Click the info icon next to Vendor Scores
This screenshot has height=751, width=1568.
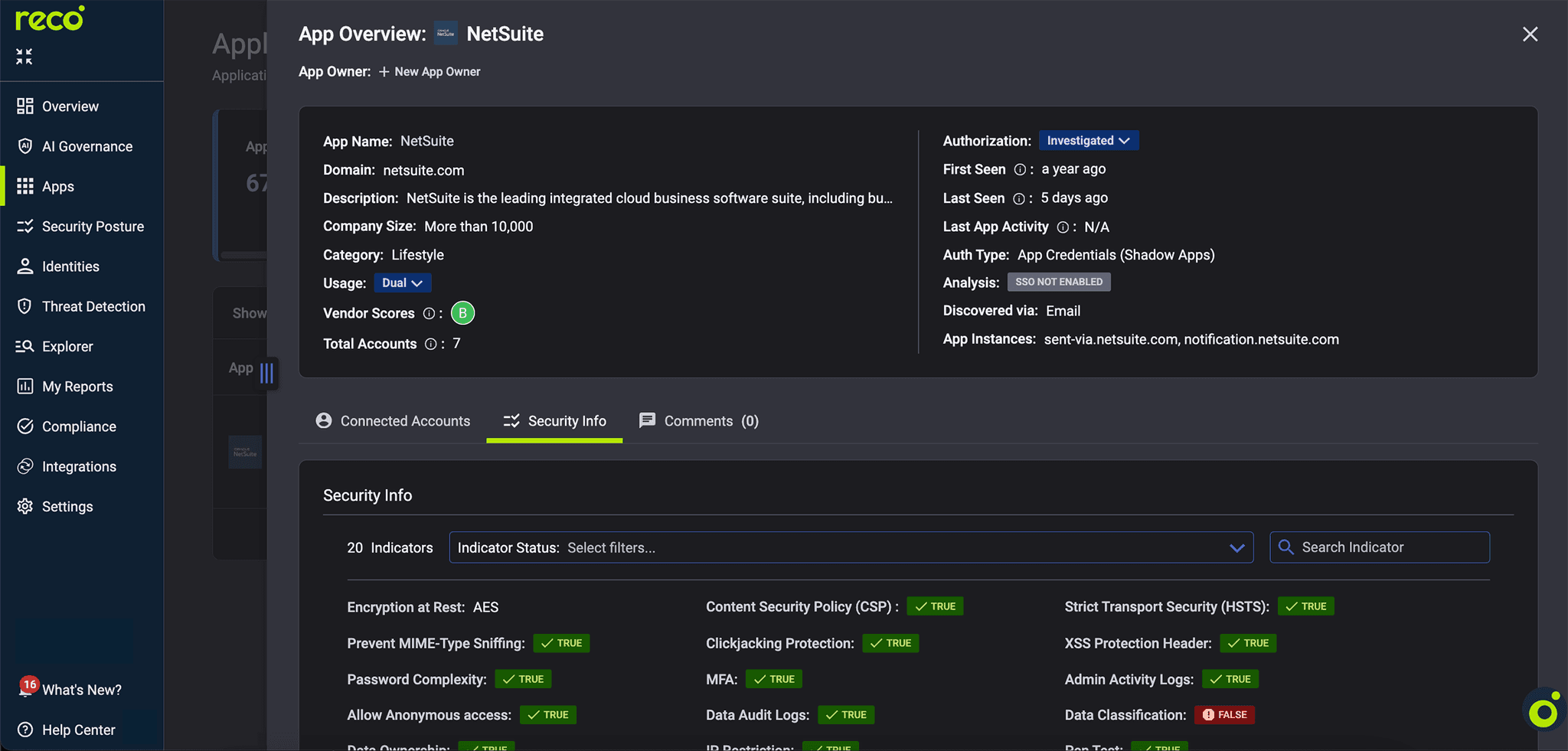(429, 314)
